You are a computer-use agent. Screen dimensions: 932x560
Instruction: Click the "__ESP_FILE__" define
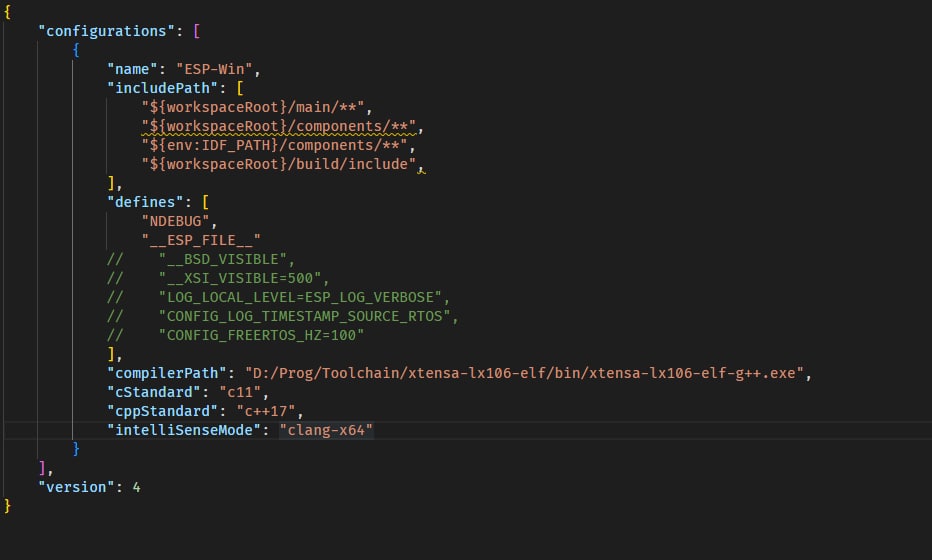(x=201, y=240)
